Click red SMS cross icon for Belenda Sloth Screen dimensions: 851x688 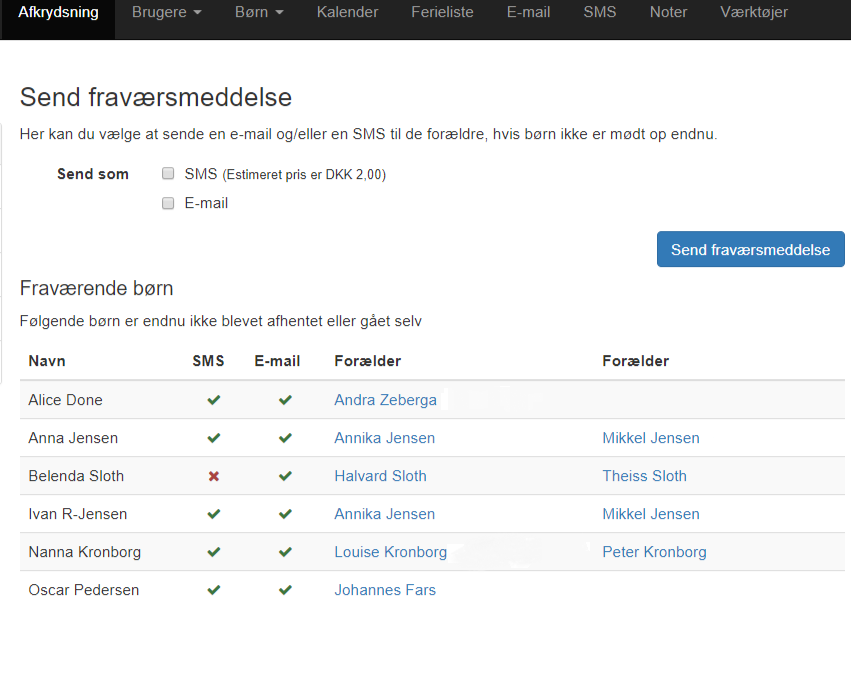point(214,476)
